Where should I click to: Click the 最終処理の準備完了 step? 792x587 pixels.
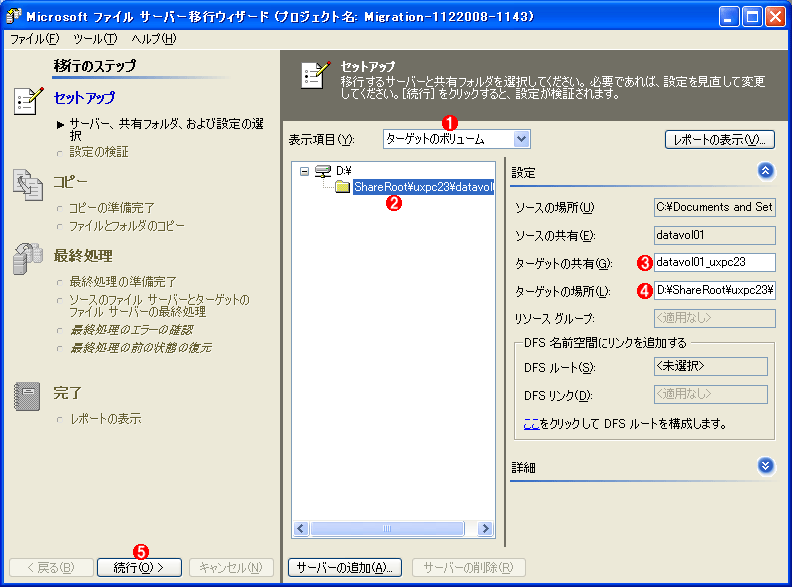123,281
